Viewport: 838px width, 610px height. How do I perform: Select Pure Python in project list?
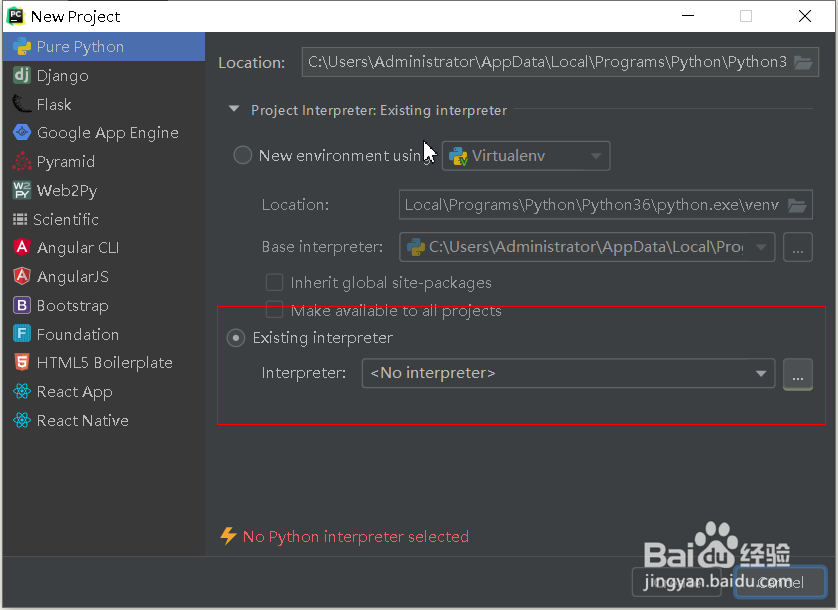80,47
